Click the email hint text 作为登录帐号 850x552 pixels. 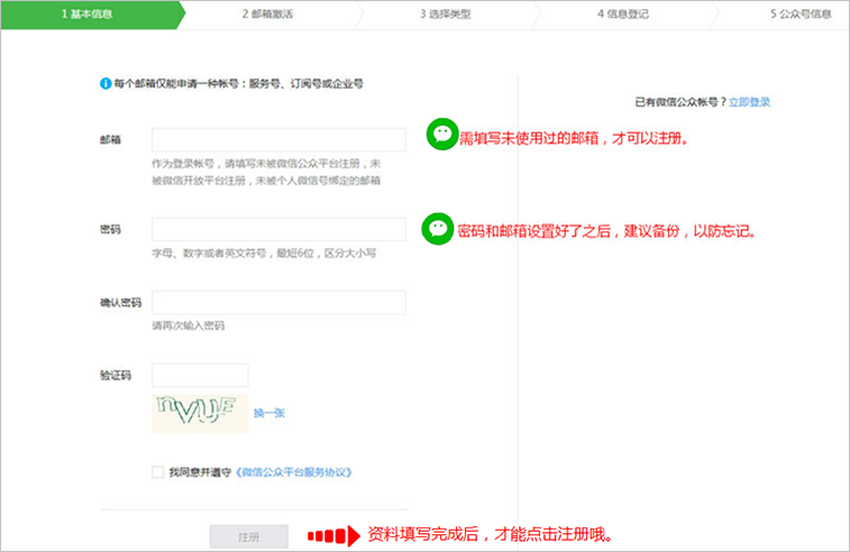pos(266,172)
